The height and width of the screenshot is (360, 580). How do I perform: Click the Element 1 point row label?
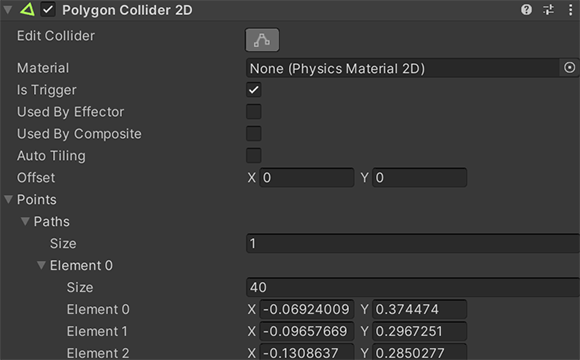[x=97, y=331]
